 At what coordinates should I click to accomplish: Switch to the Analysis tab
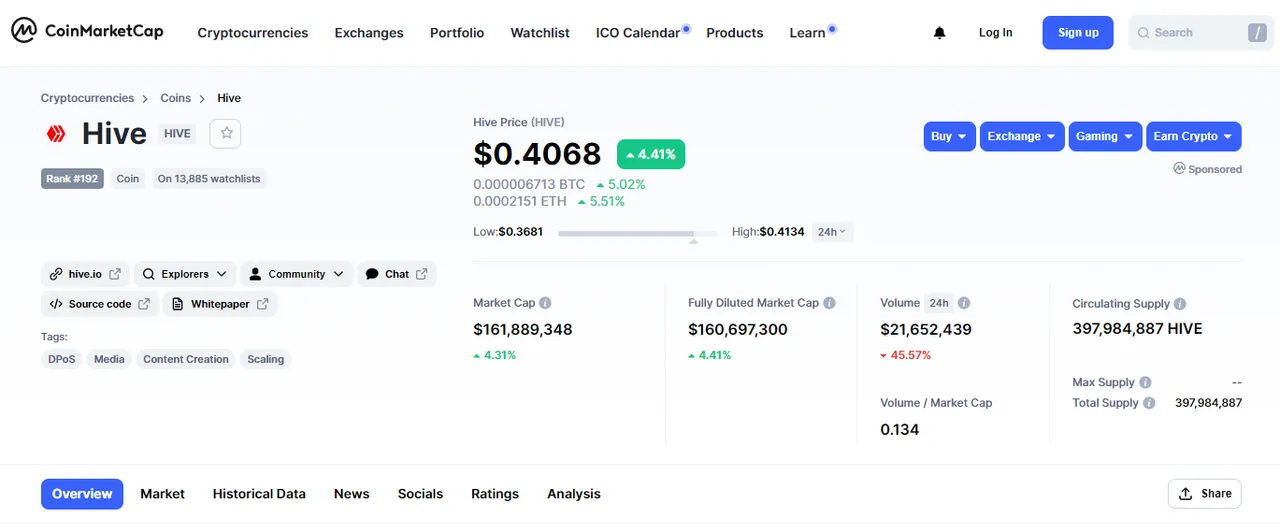coord(574,494)
